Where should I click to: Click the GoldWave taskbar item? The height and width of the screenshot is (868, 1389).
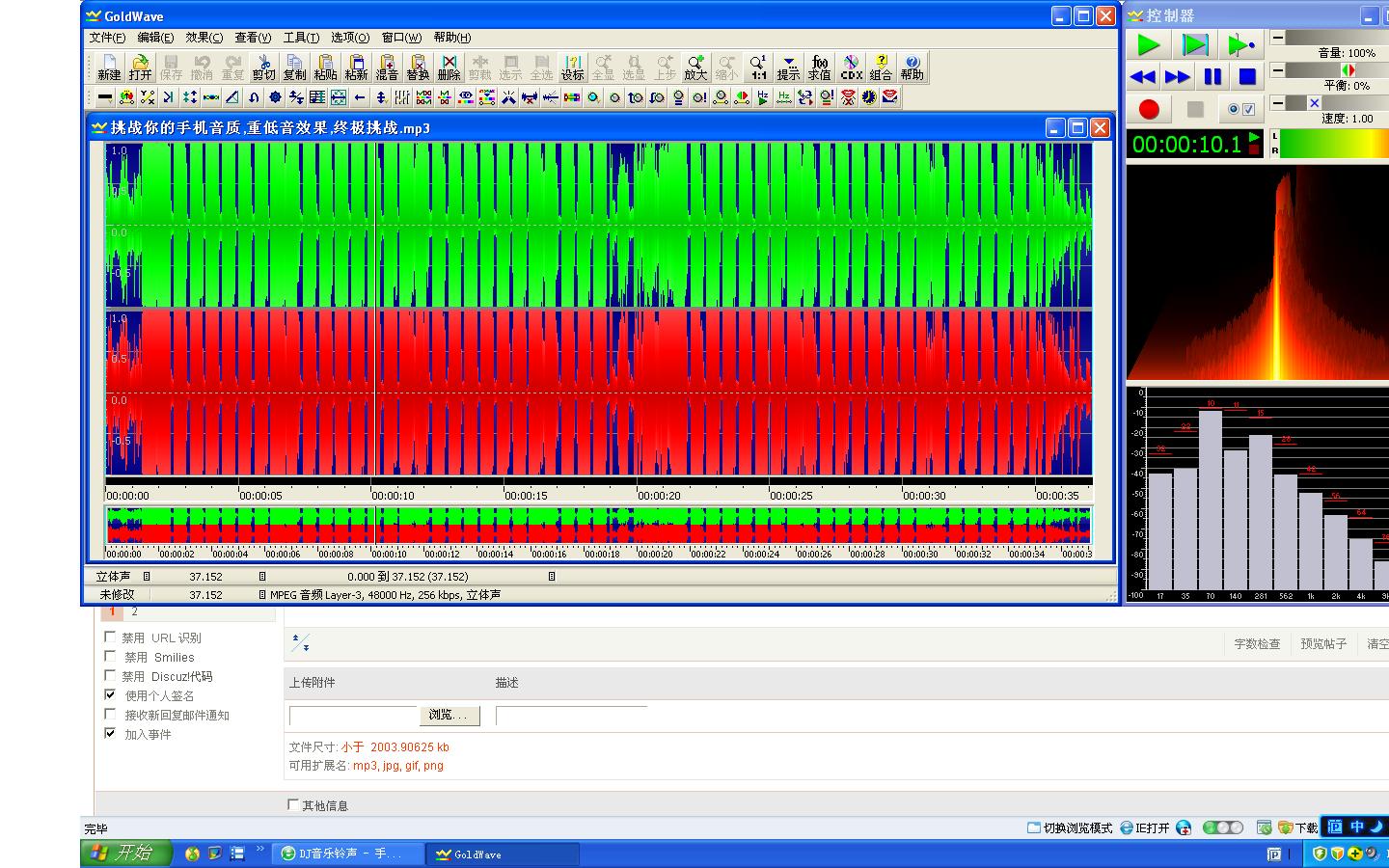pyautogui.click(x=503, y=854)
